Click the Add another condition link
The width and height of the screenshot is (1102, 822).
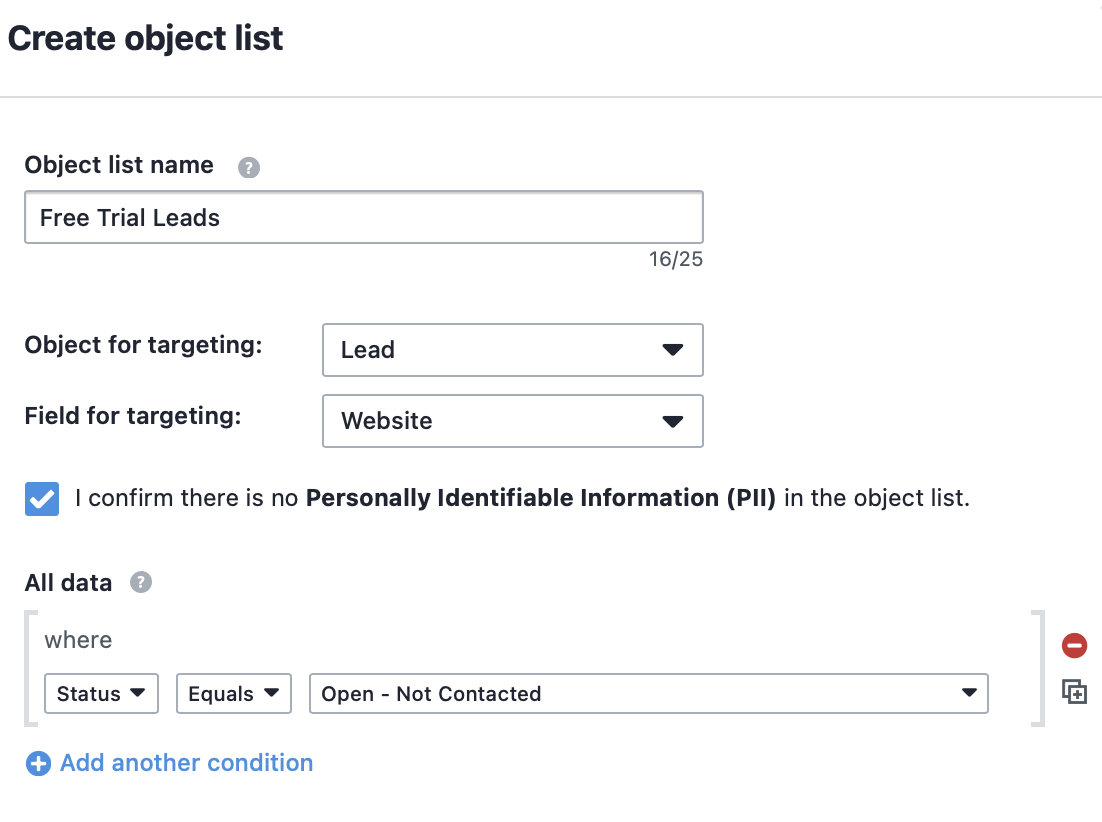click(x=186, y=763)
